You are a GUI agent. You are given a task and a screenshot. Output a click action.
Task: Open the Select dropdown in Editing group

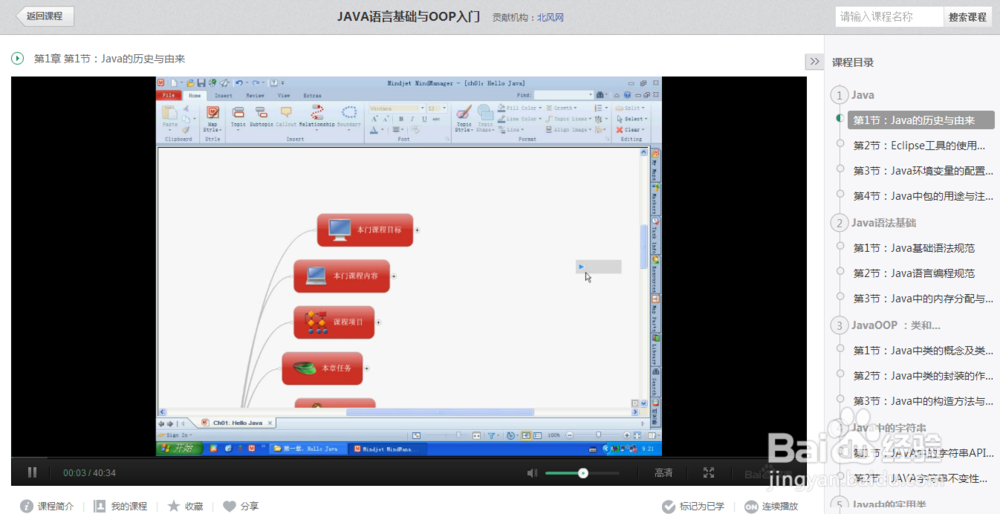pyautogui.click(x=631, y=119)
